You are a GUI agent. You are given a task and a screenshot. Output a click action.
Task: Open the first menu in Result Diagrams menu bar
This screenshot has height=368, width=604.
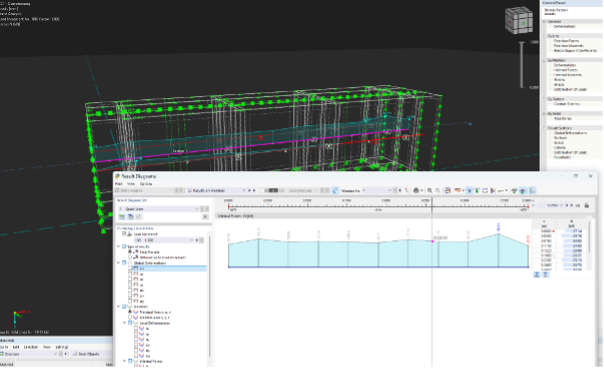pos(119,184)
